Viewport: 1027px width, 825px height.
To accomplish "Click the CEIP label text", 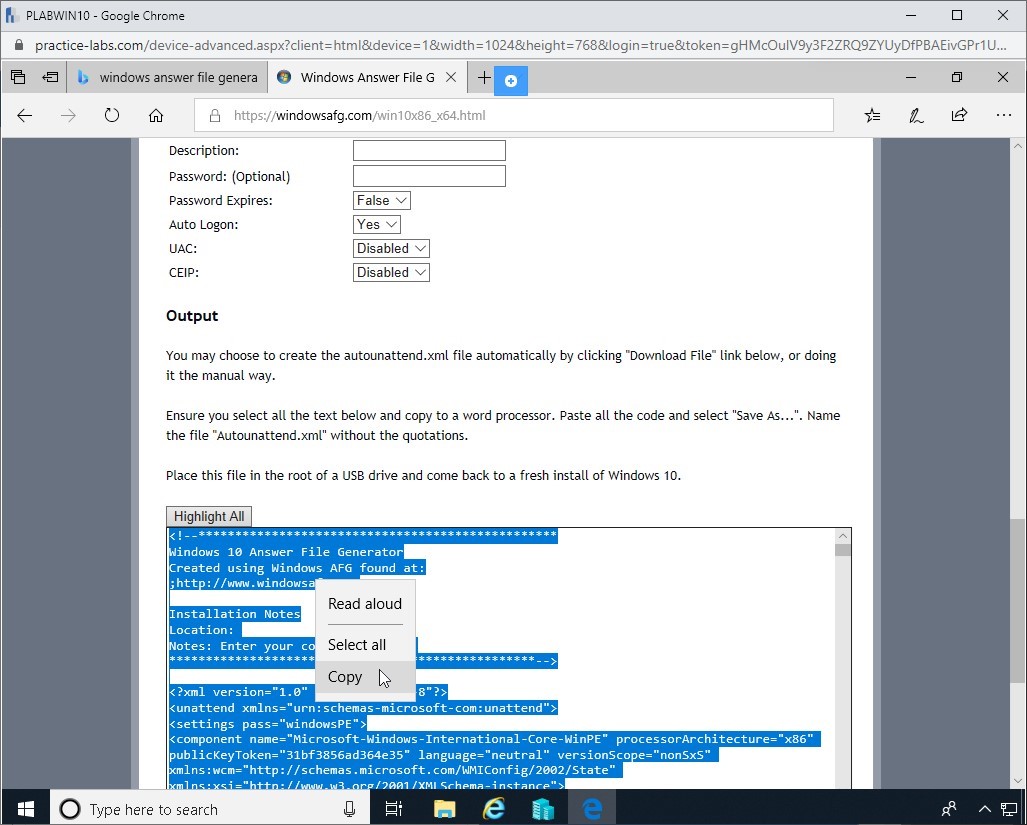I will tap(184, 272).
